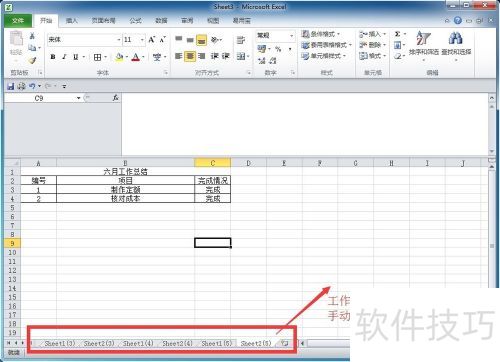Open the green File tab
Image resolution: width=500 pixels, height=362 pixels.
[18, 21]
